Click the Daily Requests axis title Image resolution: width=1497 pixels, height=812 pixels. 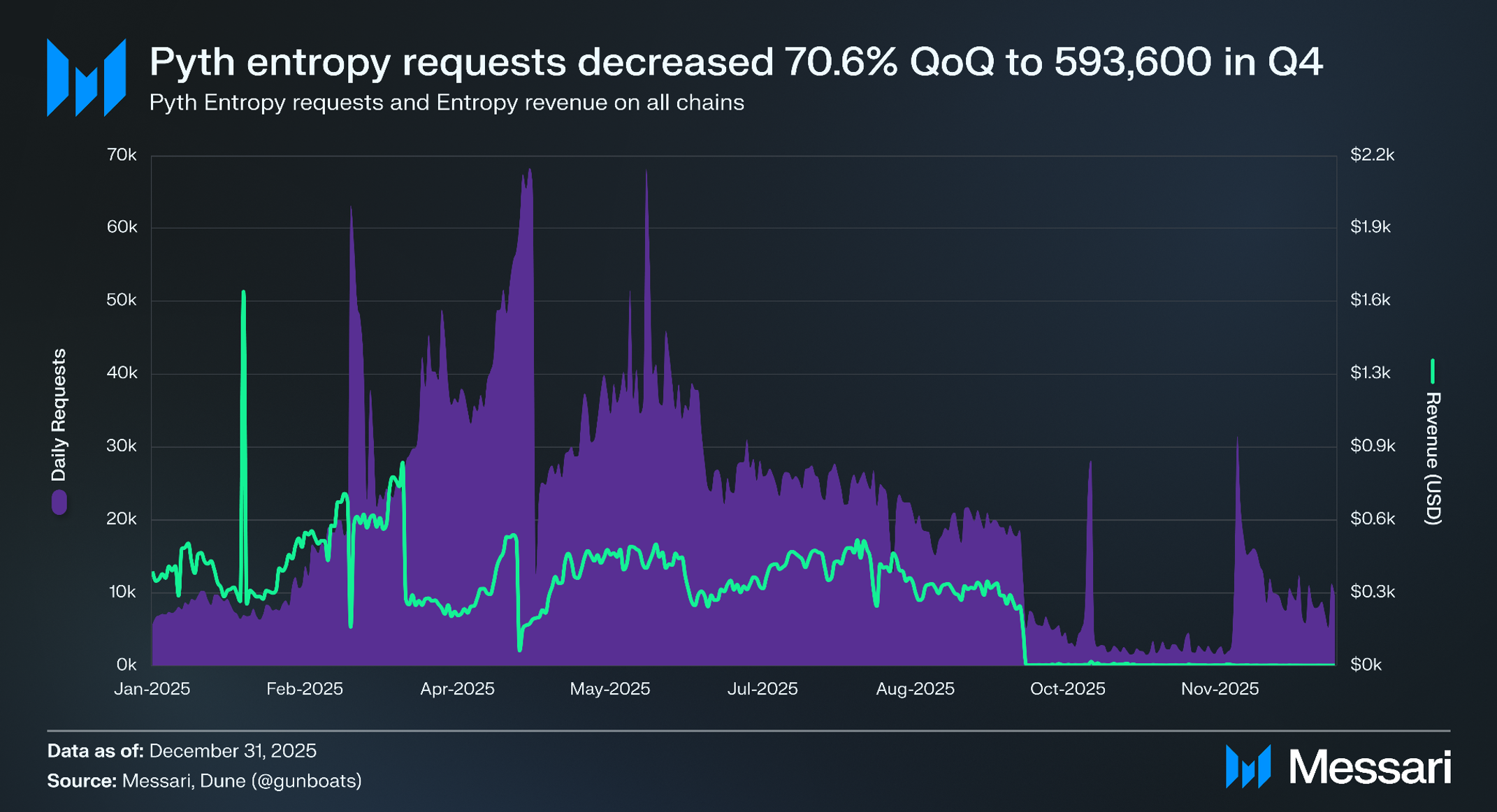coord(59,415)
